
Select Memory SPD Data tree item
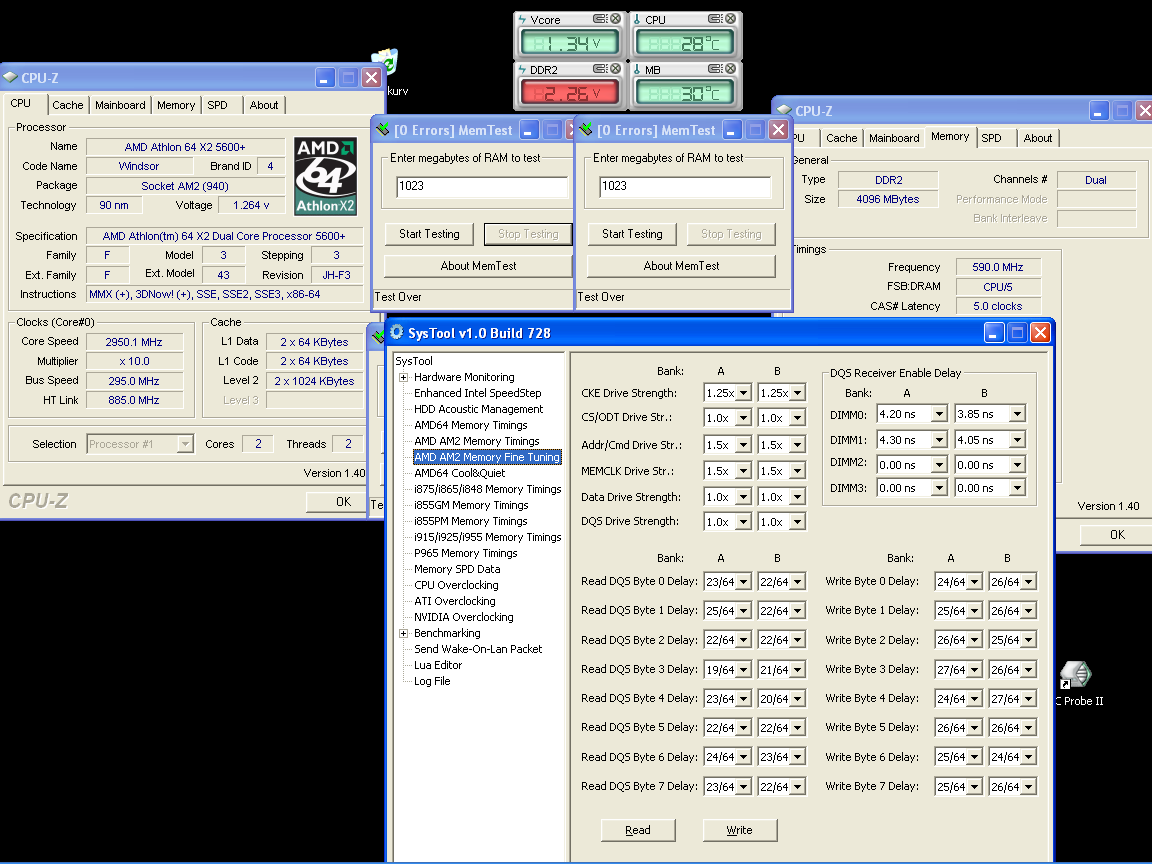tap(457, 569)
